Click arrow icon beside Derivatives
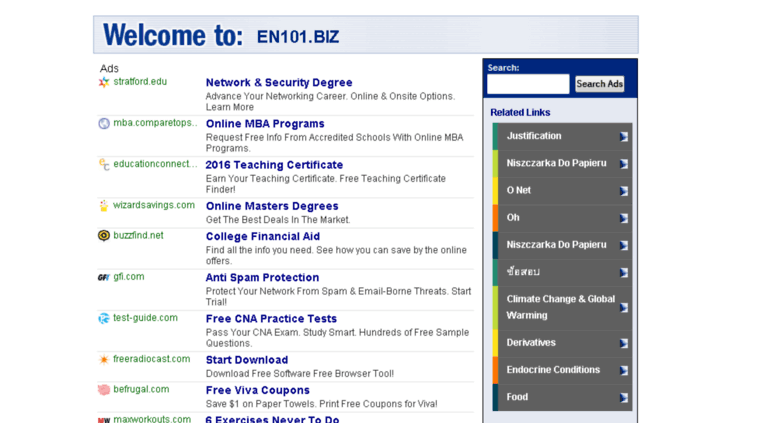This screenshot has width=777, height=423. (x=623, y=343)
